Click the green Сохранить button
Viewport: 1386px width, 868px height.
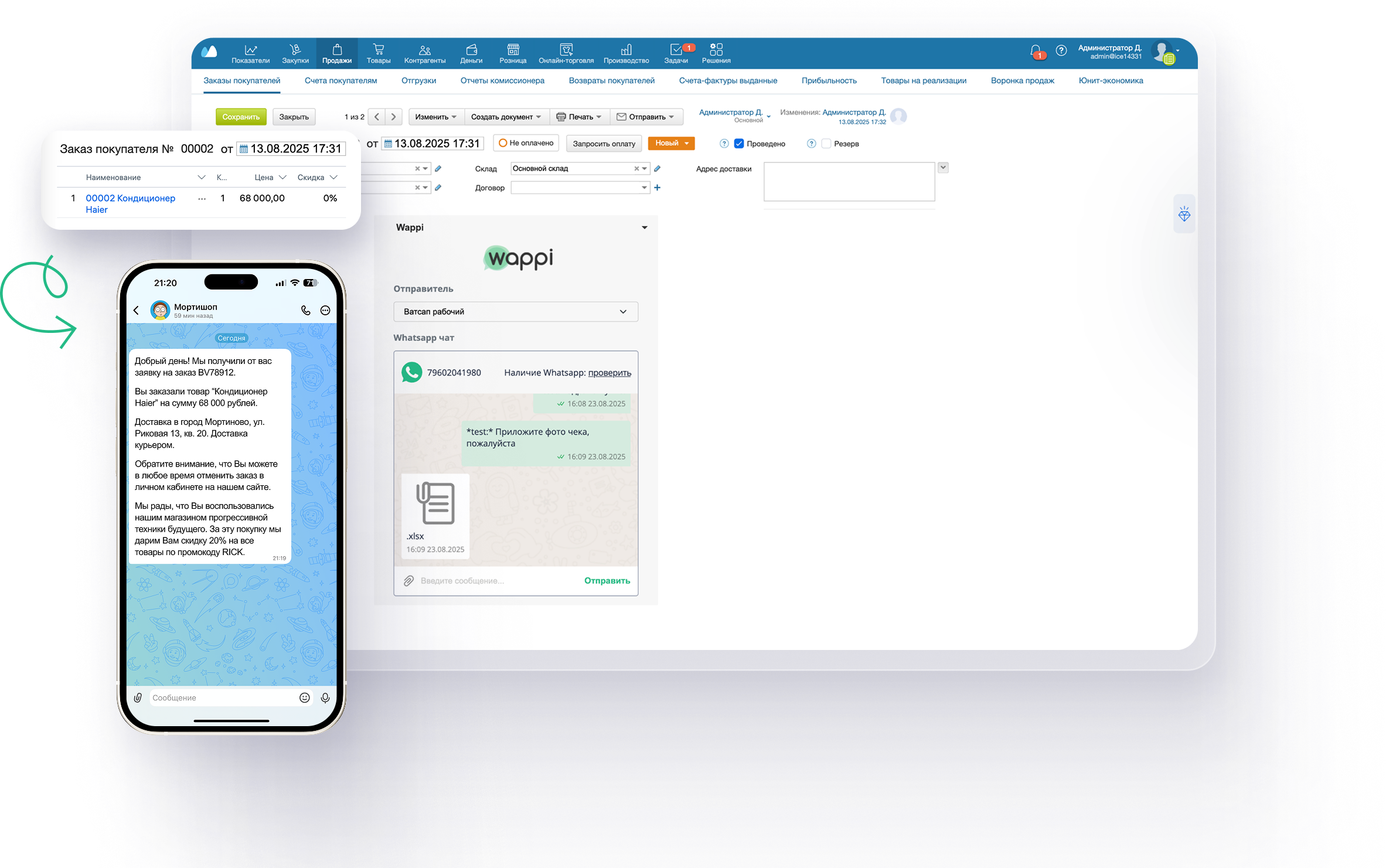coord(241,117)
